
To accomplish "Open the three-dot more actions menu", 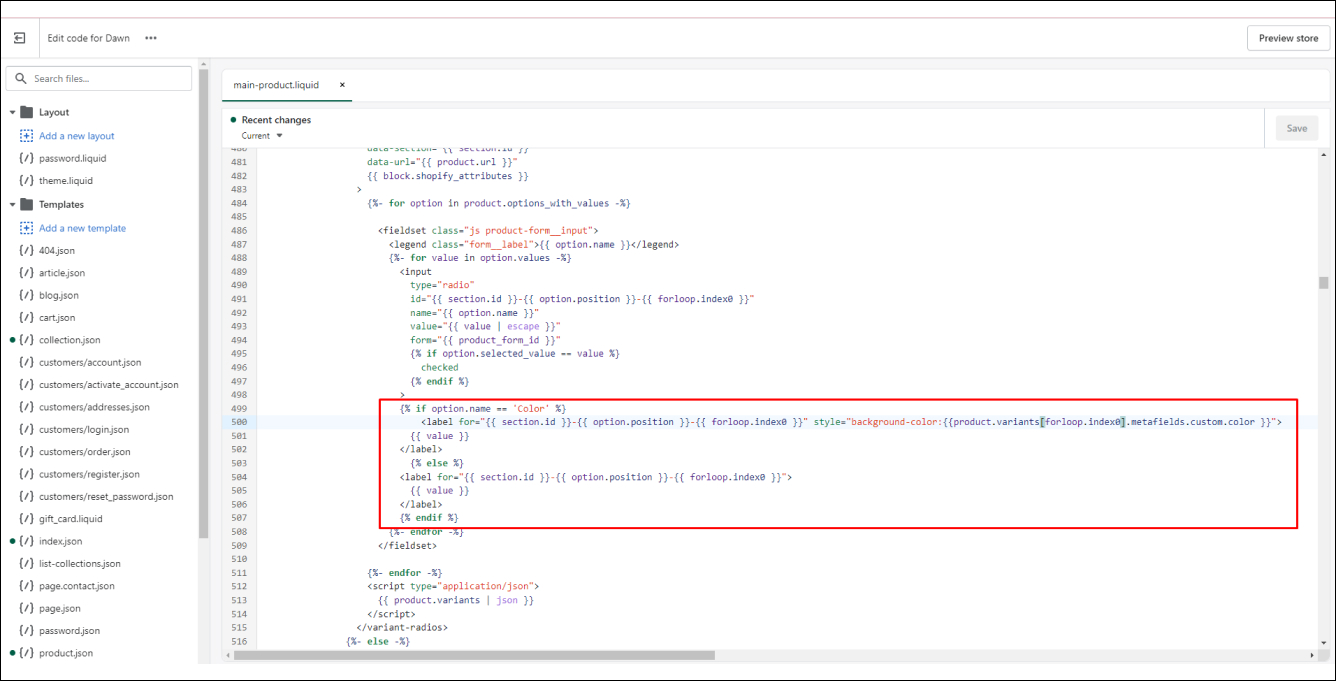I will [151, 38].
